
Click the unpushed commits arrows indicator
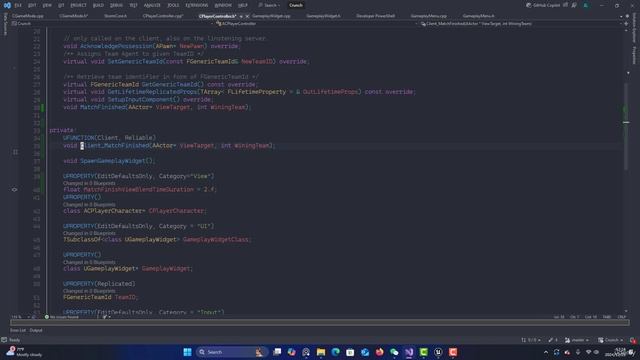pyautogui.click(x=531, y=340)
